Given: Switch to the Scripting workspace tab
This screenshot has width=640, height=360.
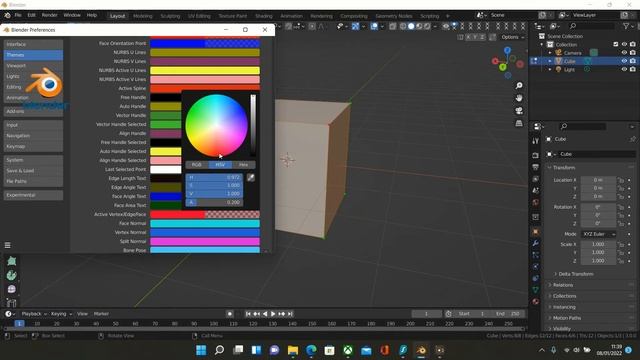Looking at the screenshot, I should pos(429,16).
